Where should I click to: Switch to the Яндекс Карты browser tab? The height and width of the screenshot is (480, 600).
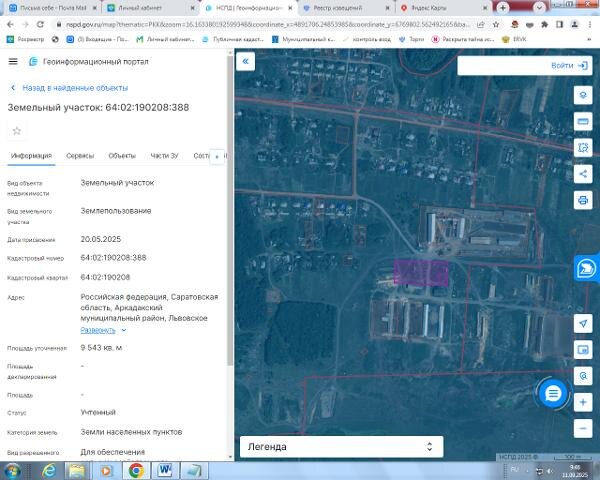point(443,8)
